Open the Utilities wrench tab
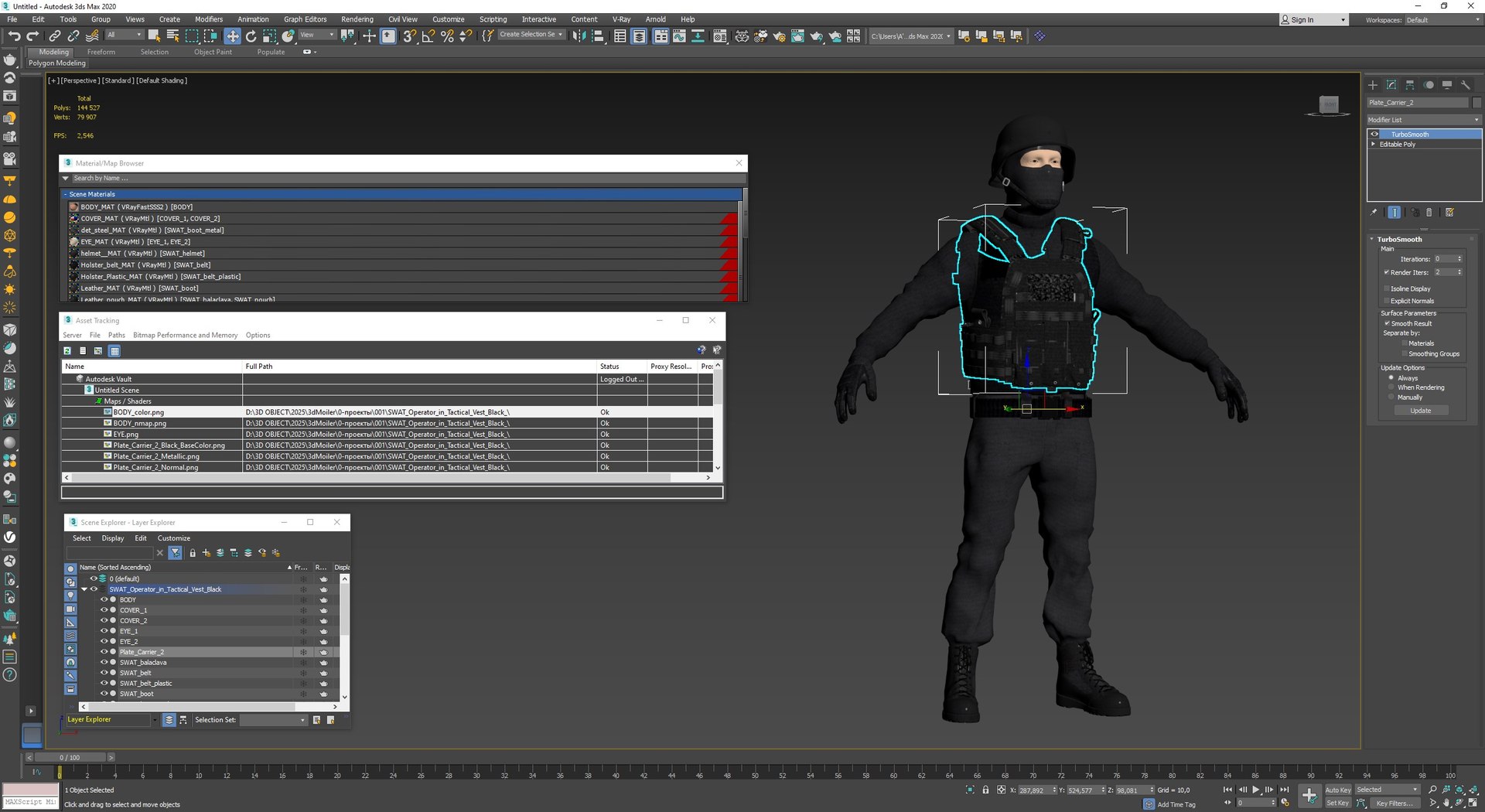 coord(1466,85)
